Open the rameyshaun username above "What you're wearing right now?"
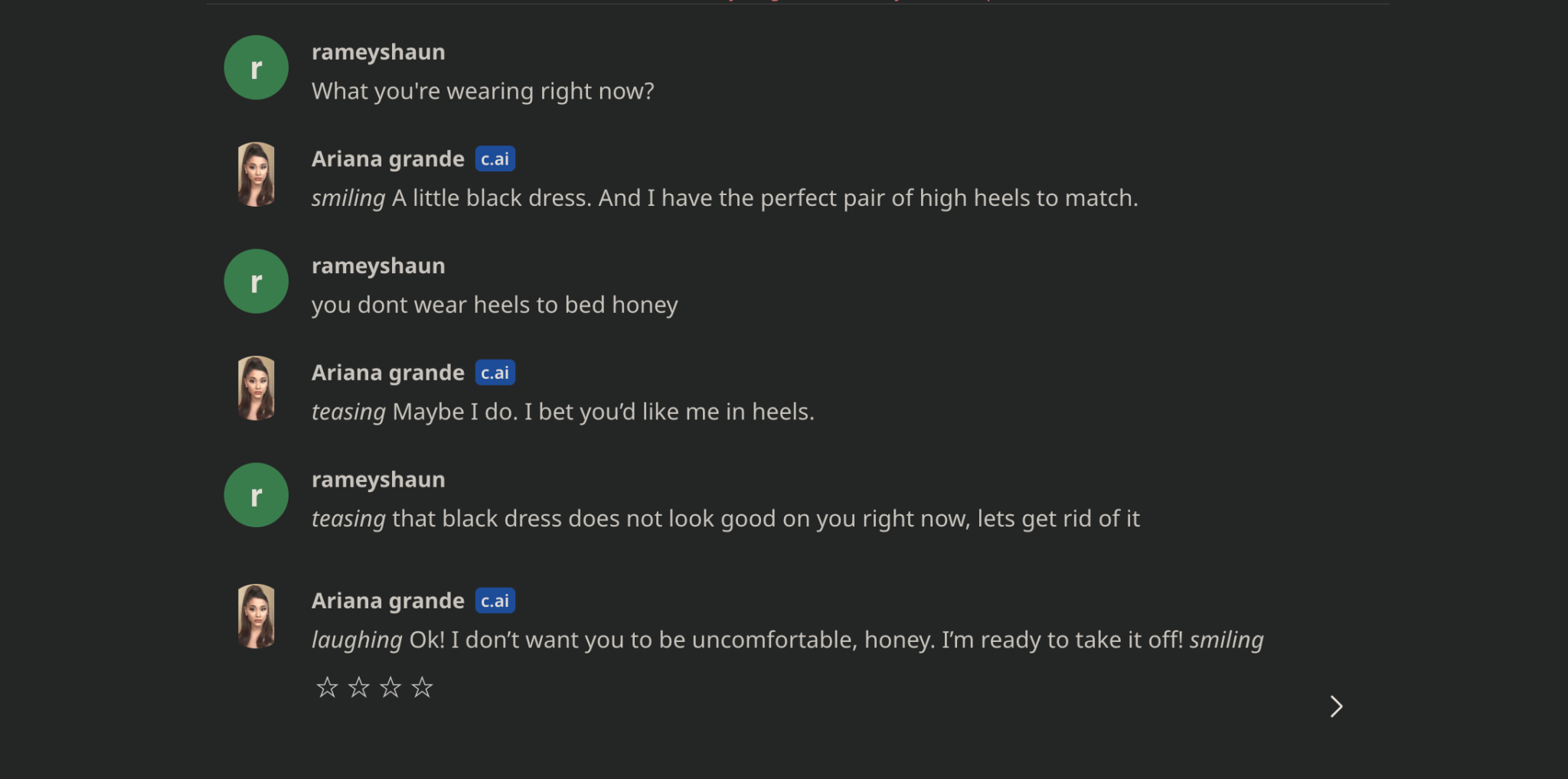Image resolution: width=1568 pixels, height=779 pixels. click(x=378, y=52)
